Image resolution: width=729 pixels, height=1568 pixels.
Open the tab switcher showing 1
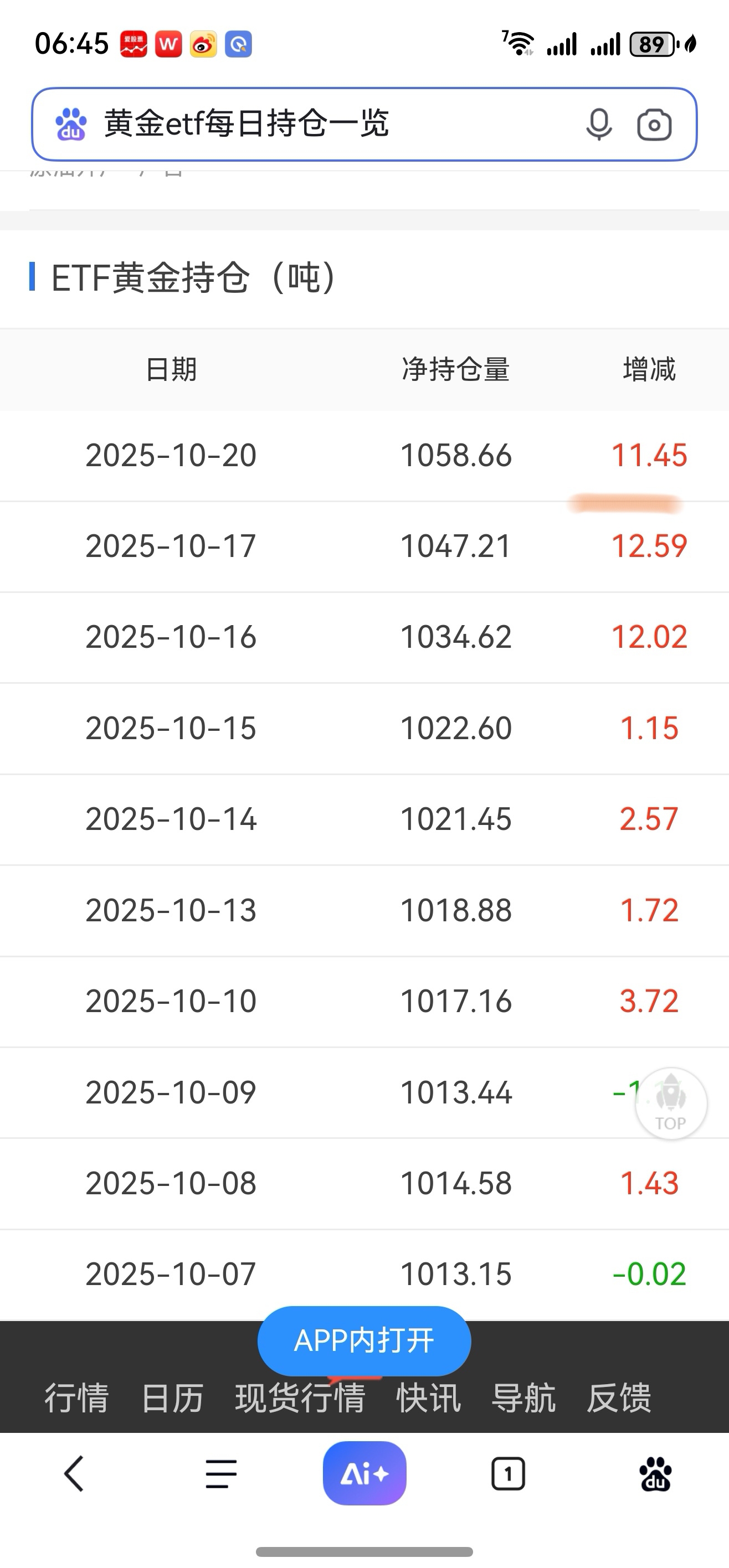508,1474
